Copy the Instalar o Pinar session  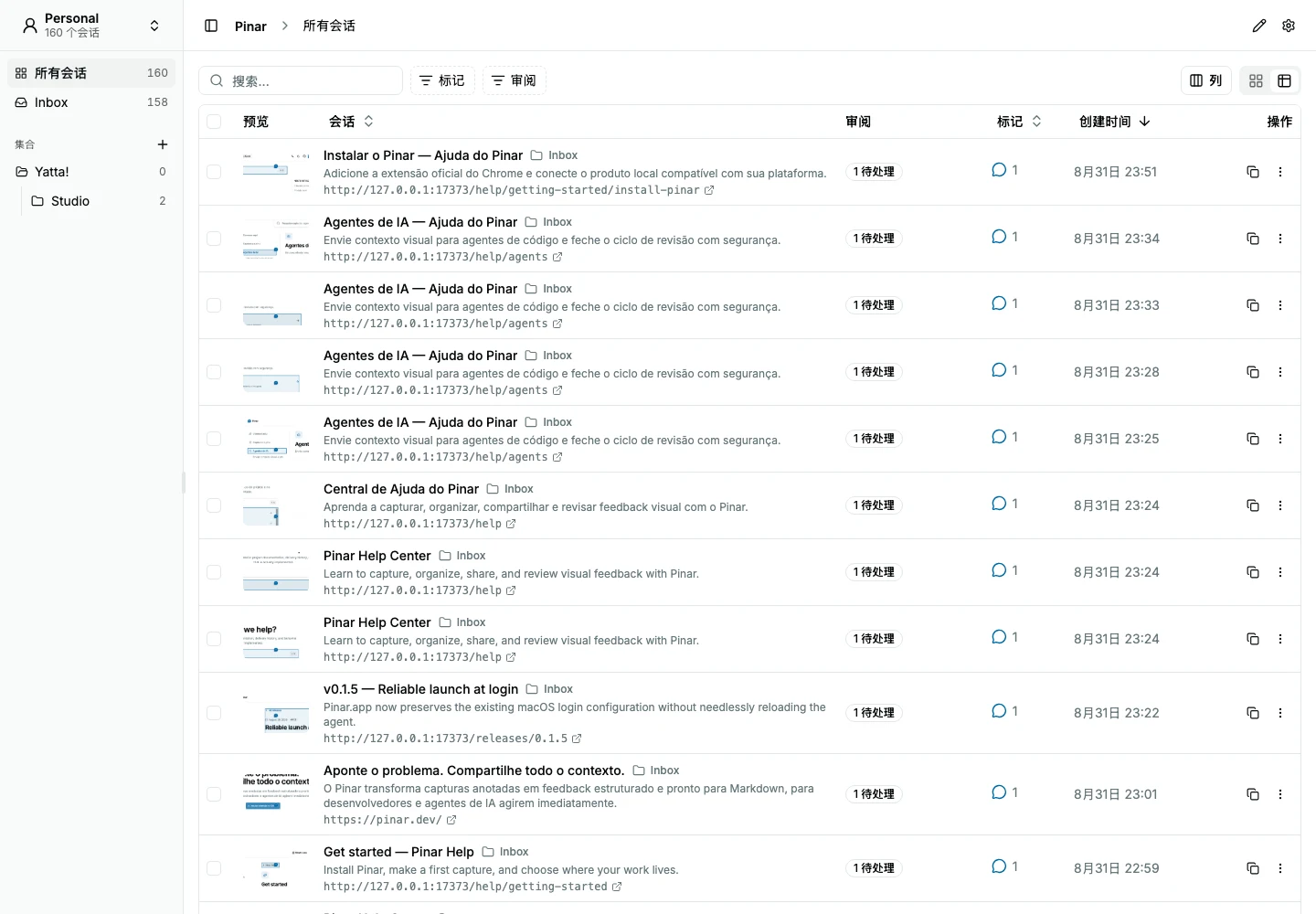click(1253, 172)
